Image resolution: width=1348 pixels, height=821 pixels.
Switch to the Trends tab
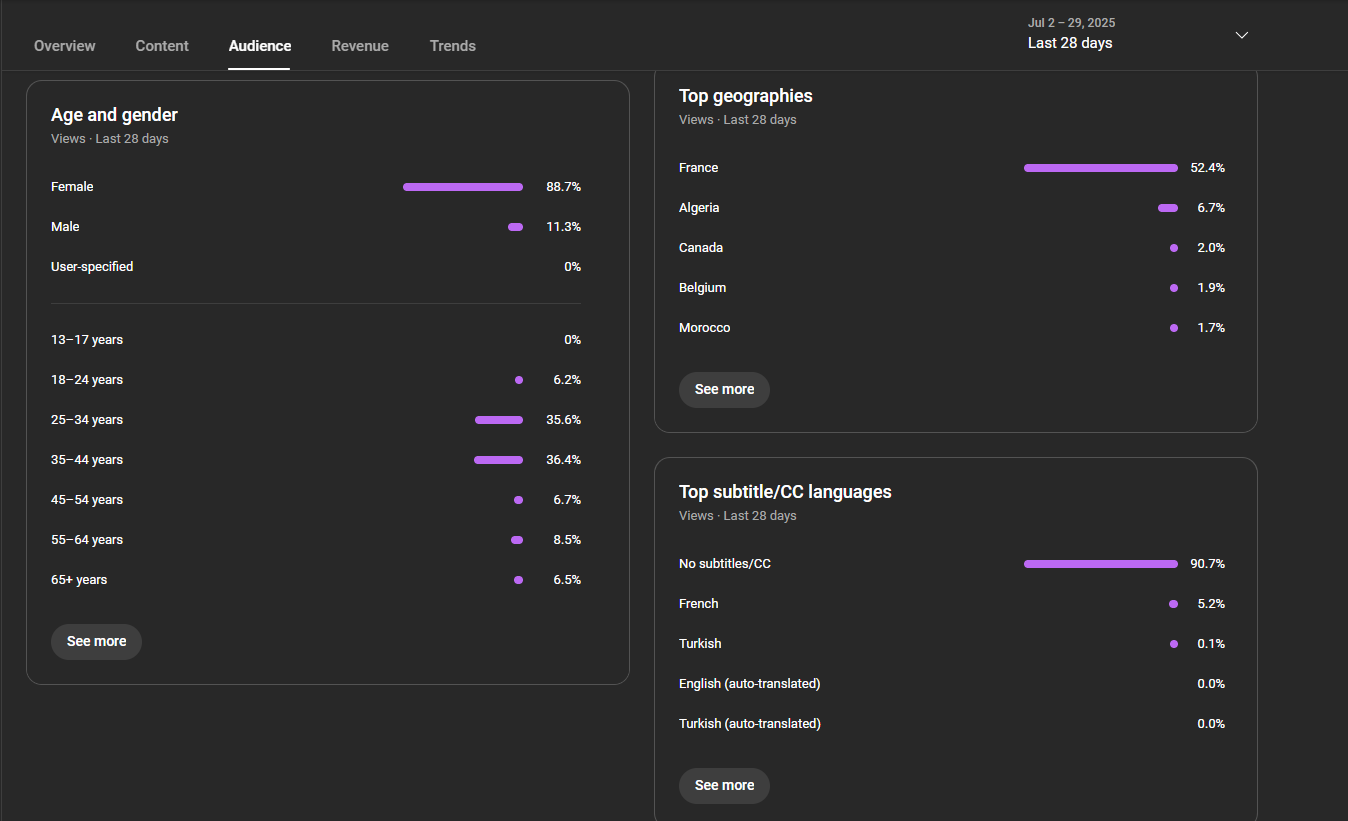(x=453, y=46)
